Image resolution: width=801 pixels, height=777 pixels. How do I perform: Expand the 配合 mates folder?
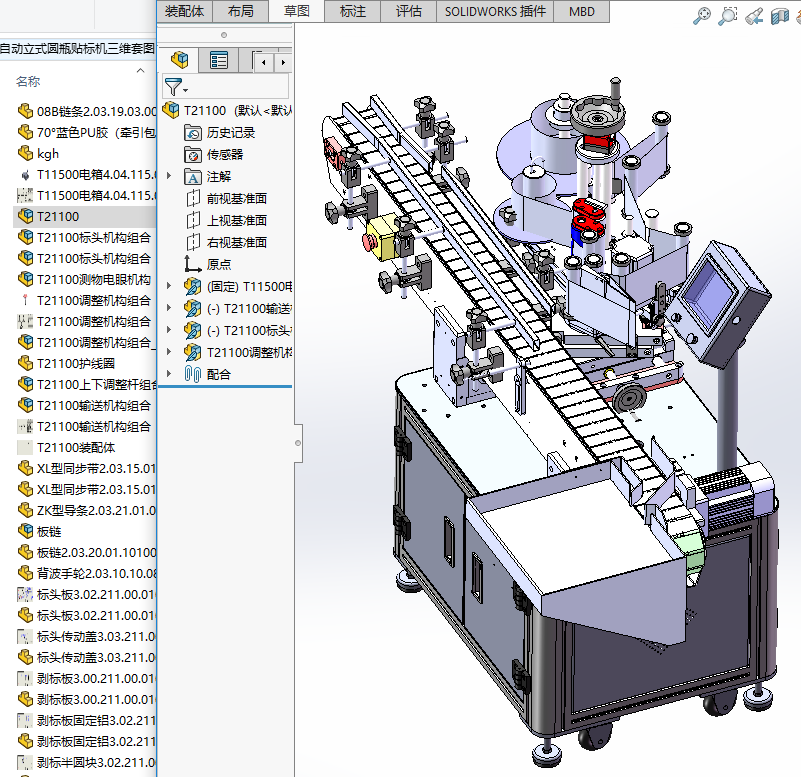[x=169, y=374]
